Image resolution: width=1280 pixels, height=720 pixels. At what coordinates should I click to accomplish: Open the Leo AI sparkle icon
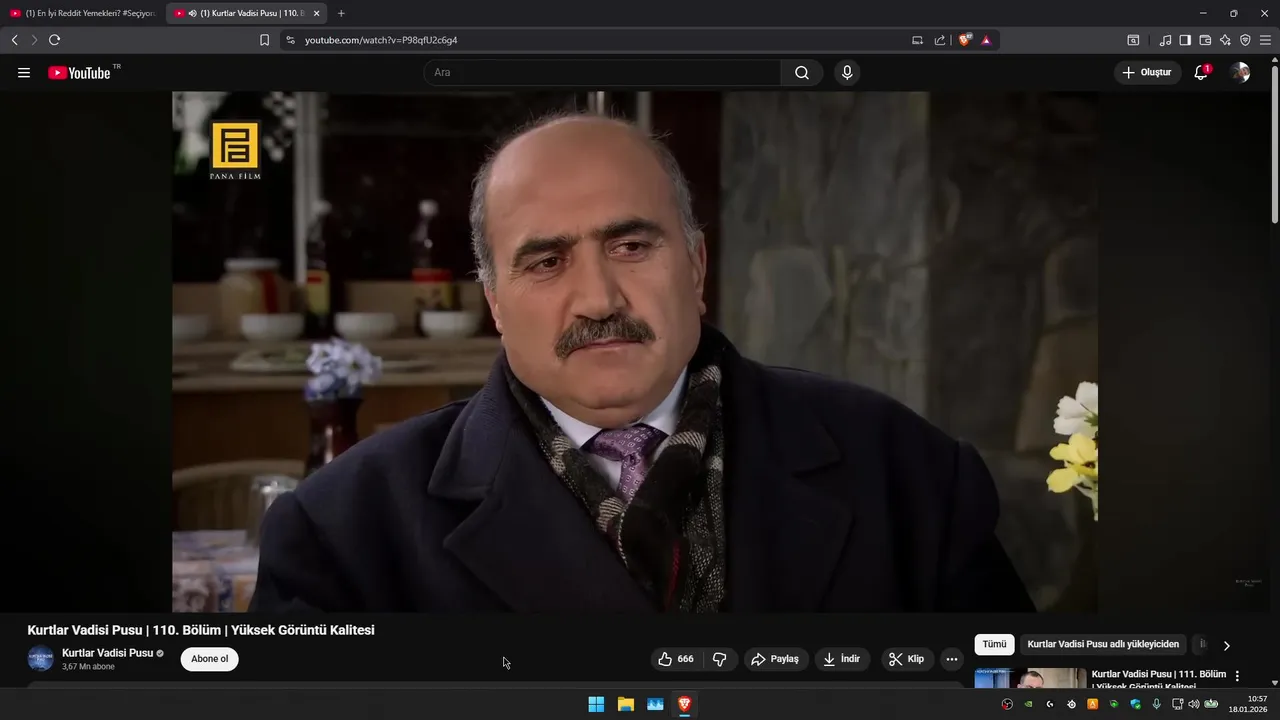click(1225, 40)
